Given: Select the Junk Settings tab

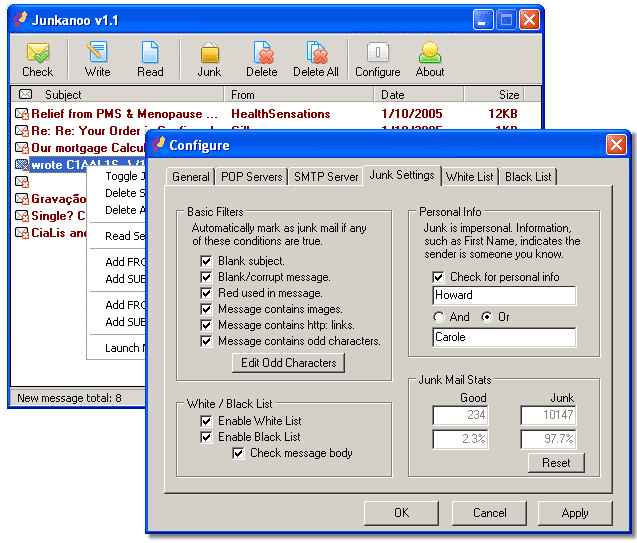Looking at the screenshot, I should 402,175.
